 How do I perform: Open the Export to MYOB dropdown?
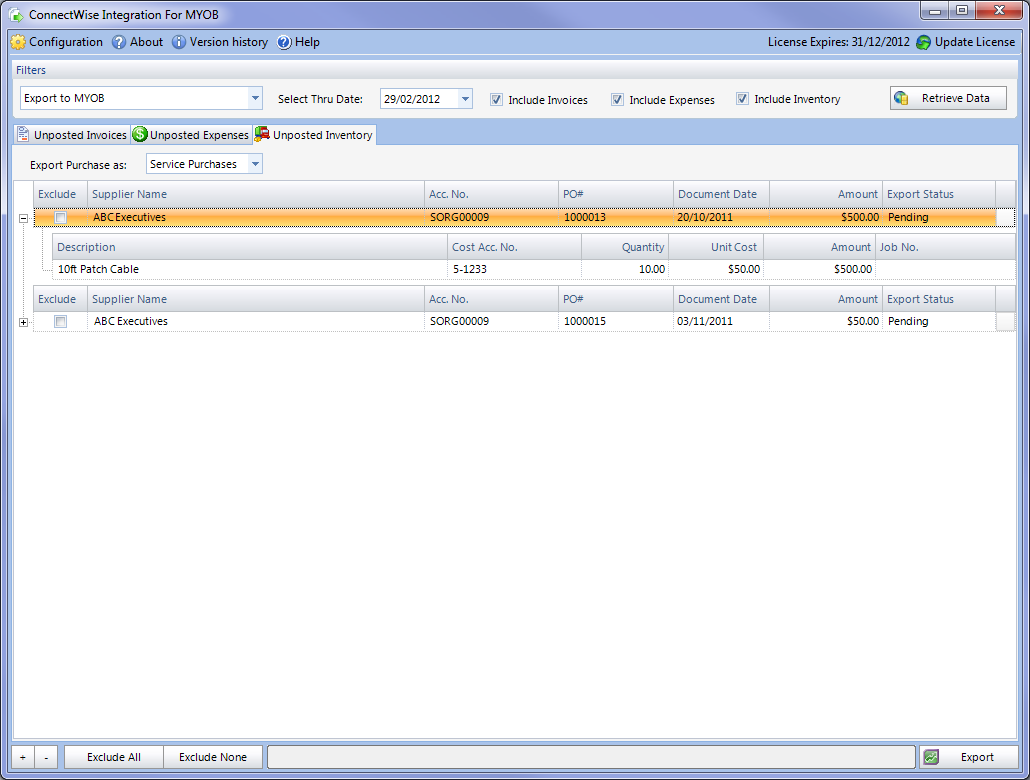point(255,98)
